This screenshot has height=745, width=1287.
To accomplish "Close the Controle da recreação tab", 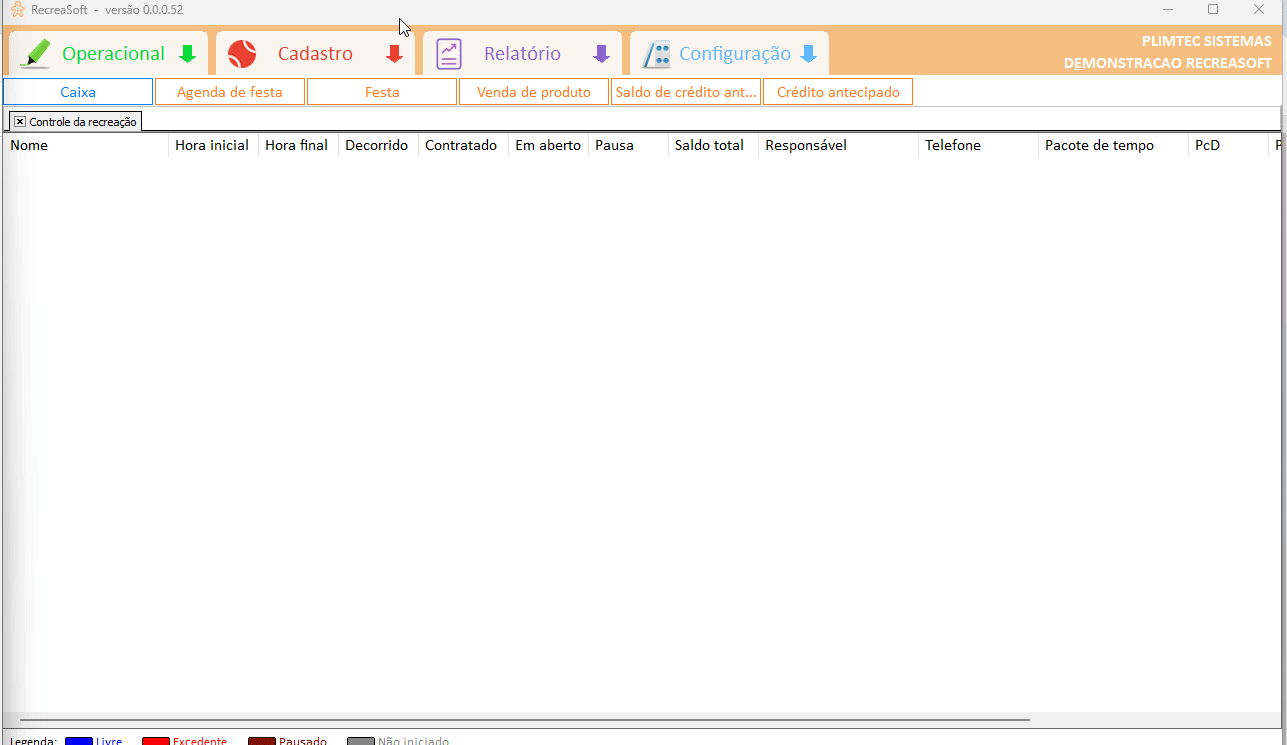I will tap(20, 121).
